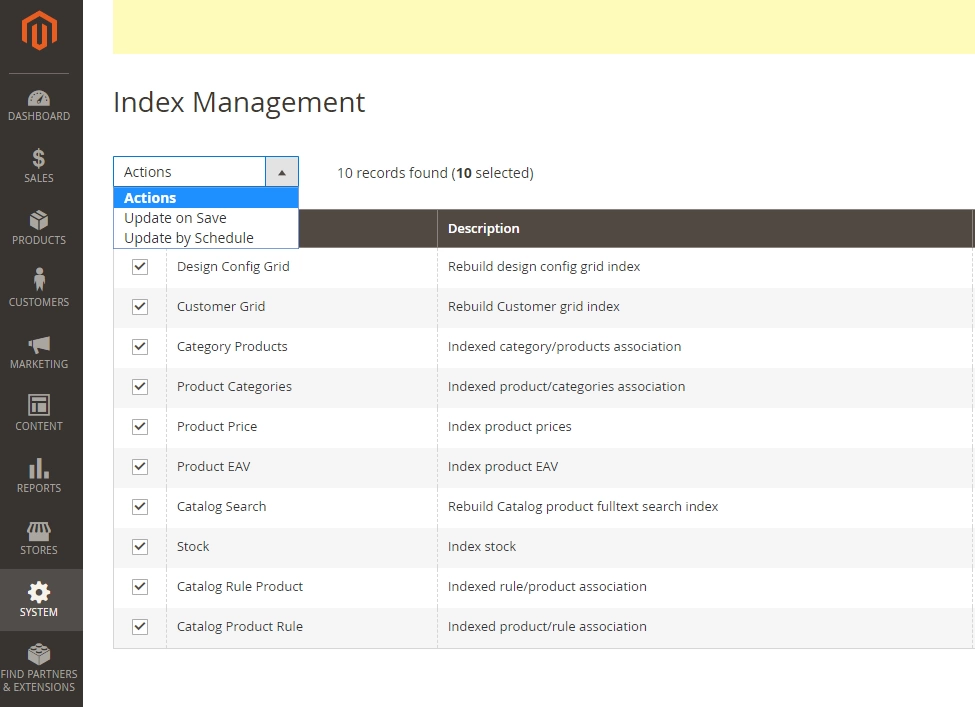Choose Update on Save option
This screenshot has height=707, width=975.
(206, 218)
